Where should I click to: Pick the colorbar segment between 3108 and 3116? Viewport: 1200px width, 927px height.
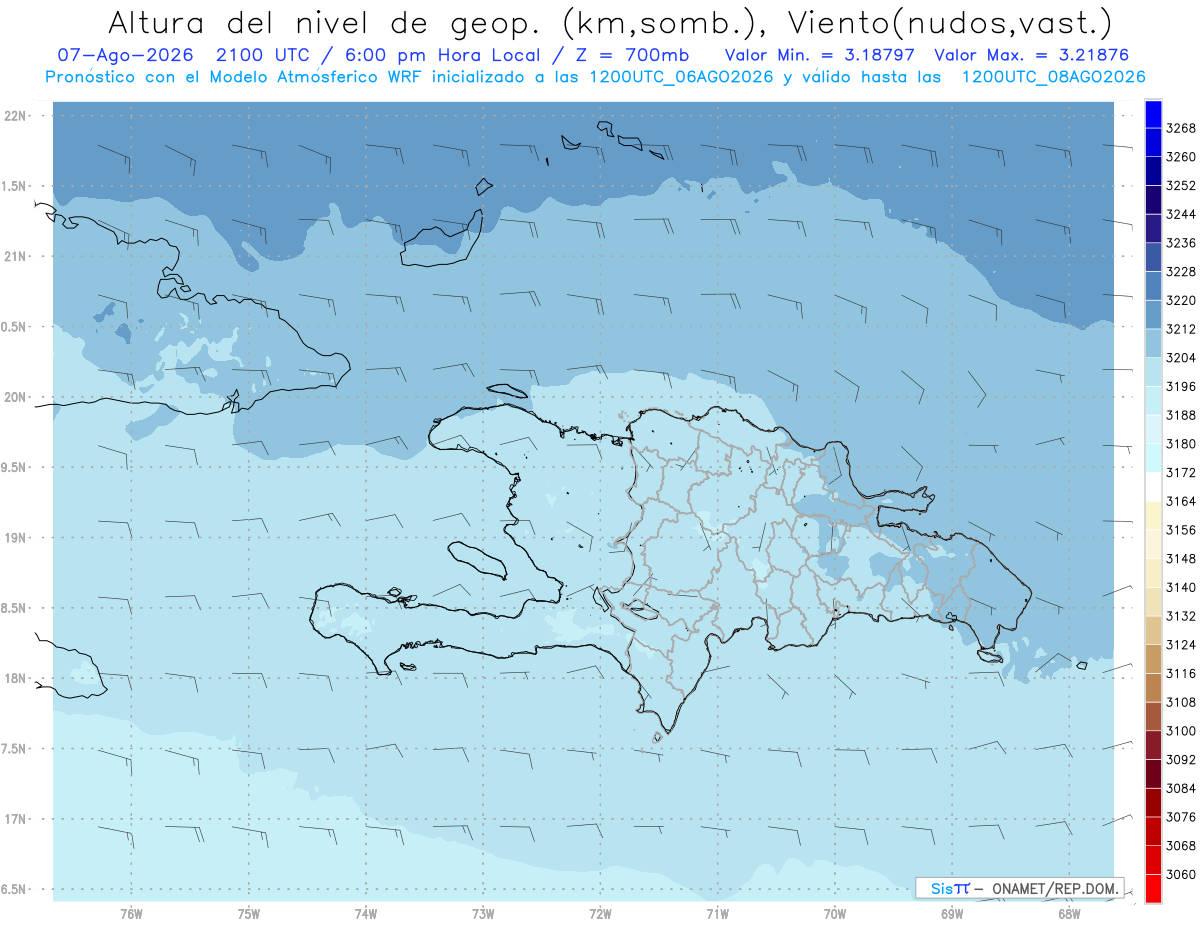click(1153, 687)
